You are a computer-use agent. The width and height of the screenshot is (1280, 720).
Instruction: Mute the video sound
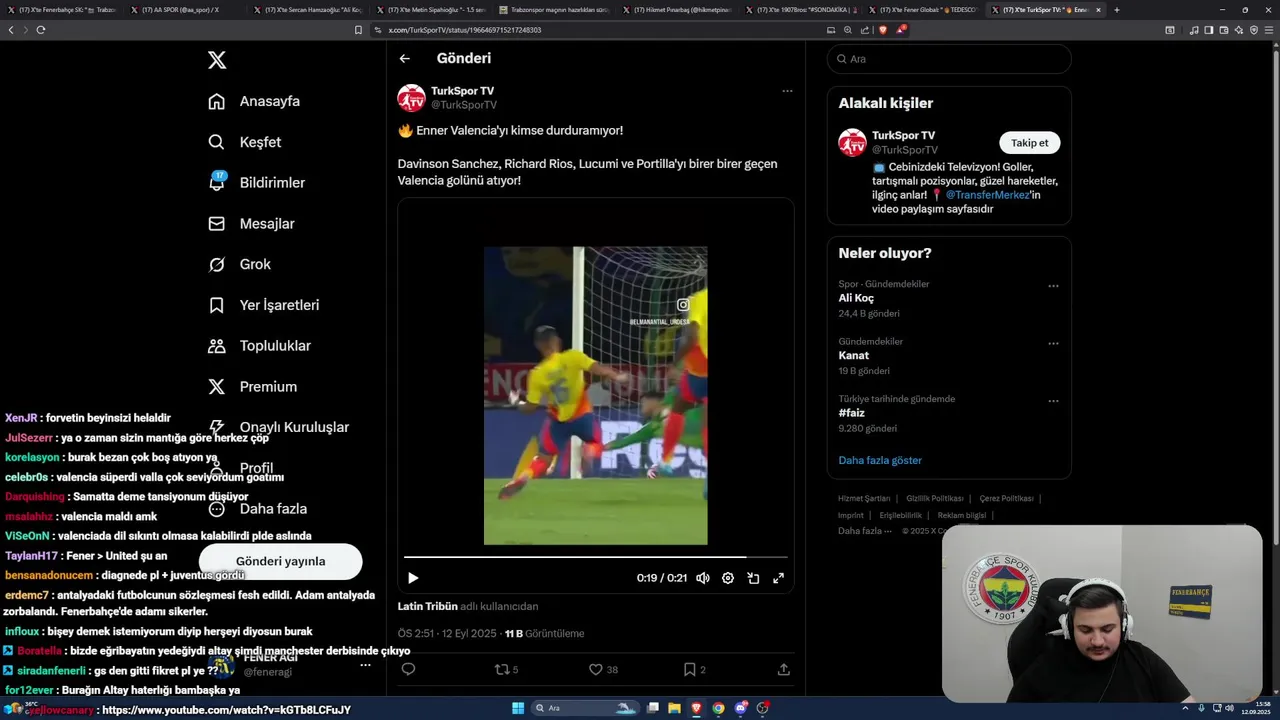tap(703, 578)
